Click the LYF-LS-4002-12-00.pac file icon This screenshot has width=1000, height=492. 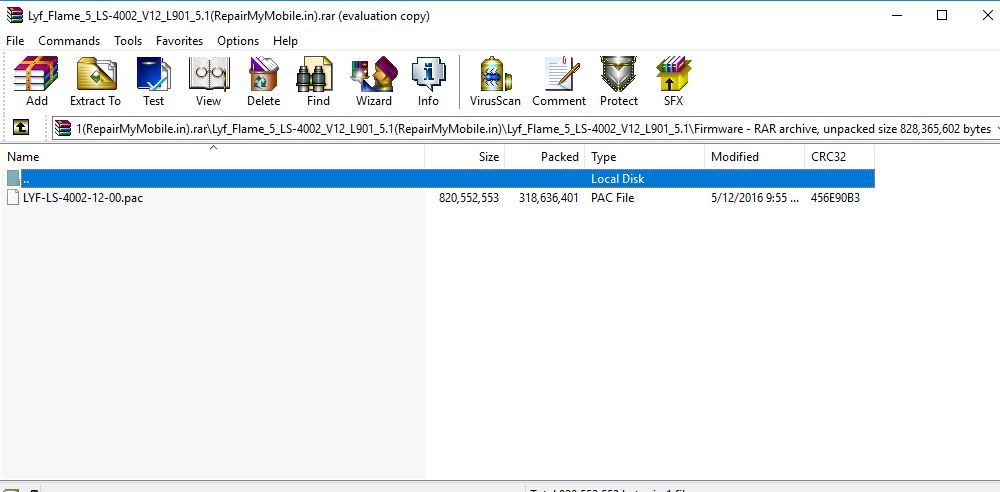click(13, 198)
